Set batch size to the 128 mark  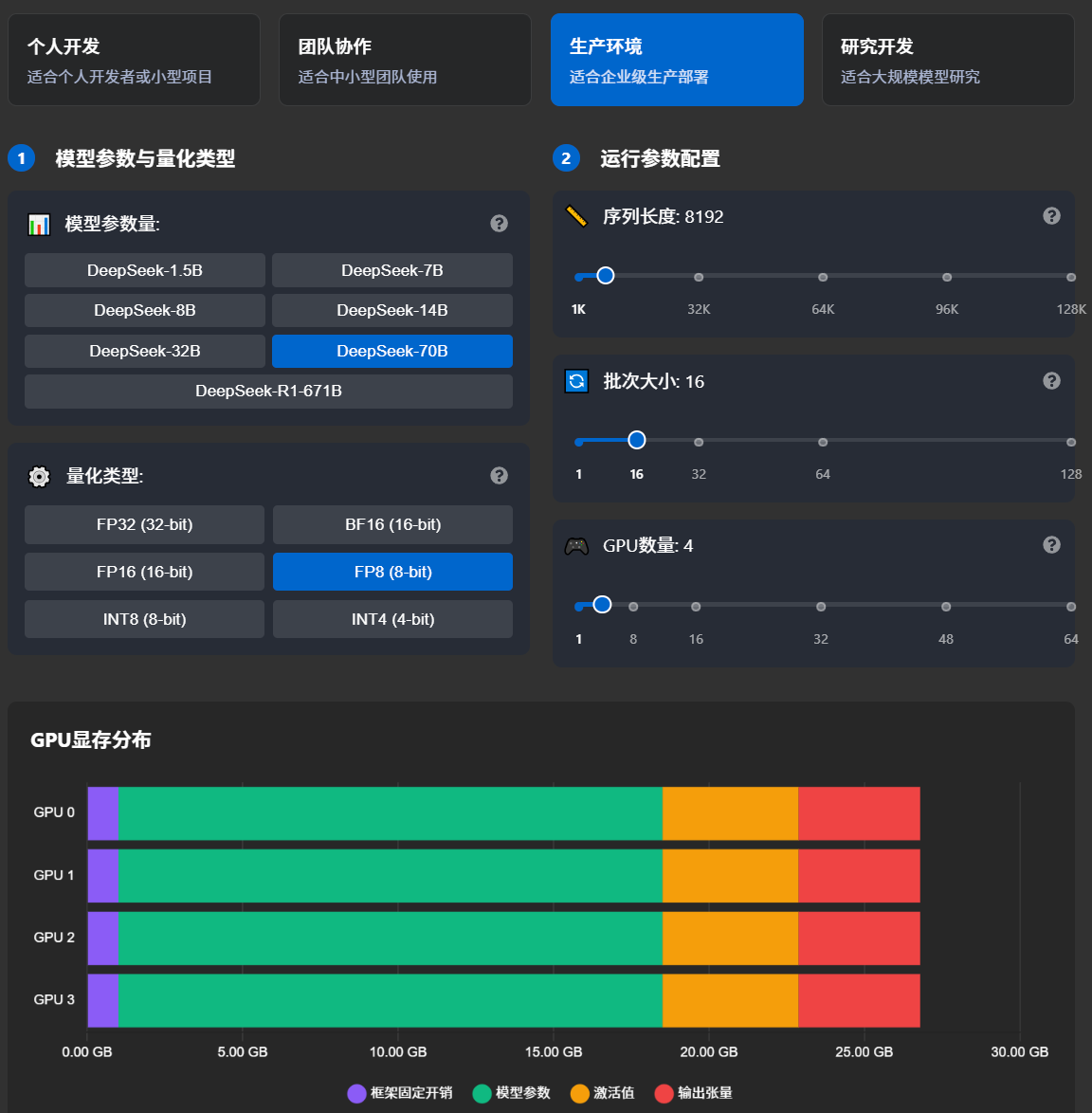coord(1071,442)
